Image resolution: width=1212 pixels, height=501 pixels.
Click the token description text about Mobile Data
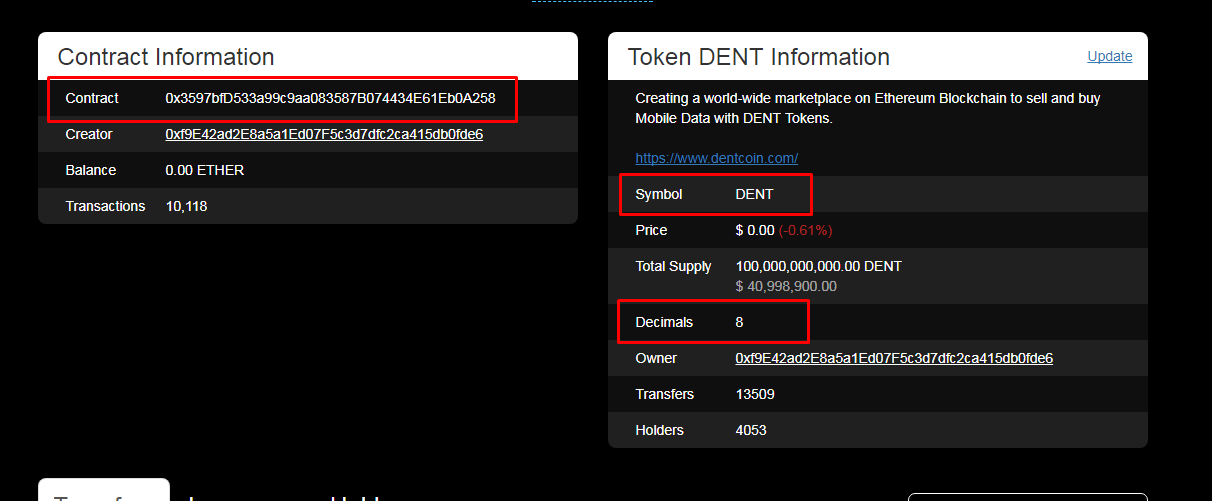pos(868,108)
